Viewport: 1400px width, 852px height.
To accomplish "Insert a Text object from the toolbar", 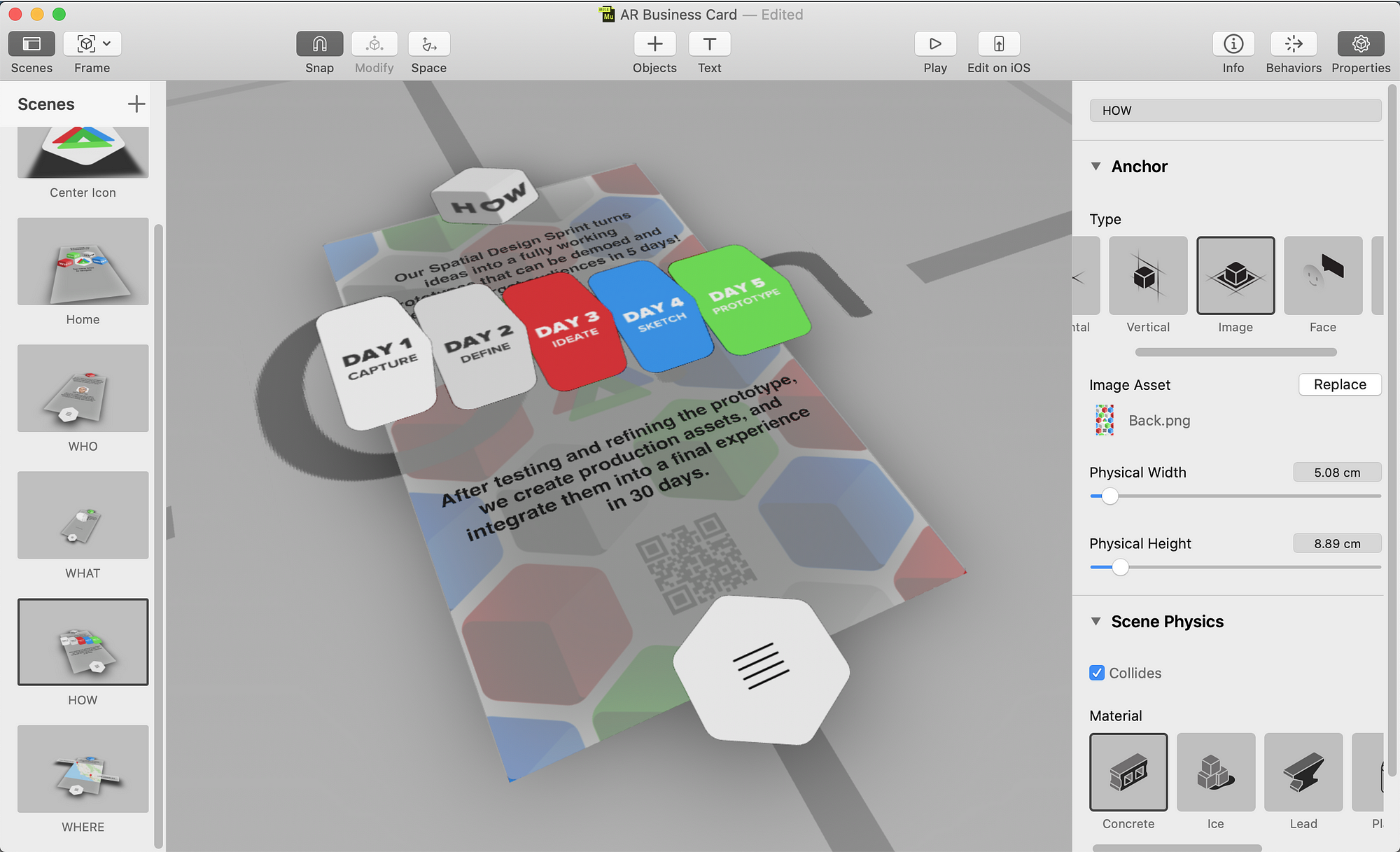I will 709,44.
